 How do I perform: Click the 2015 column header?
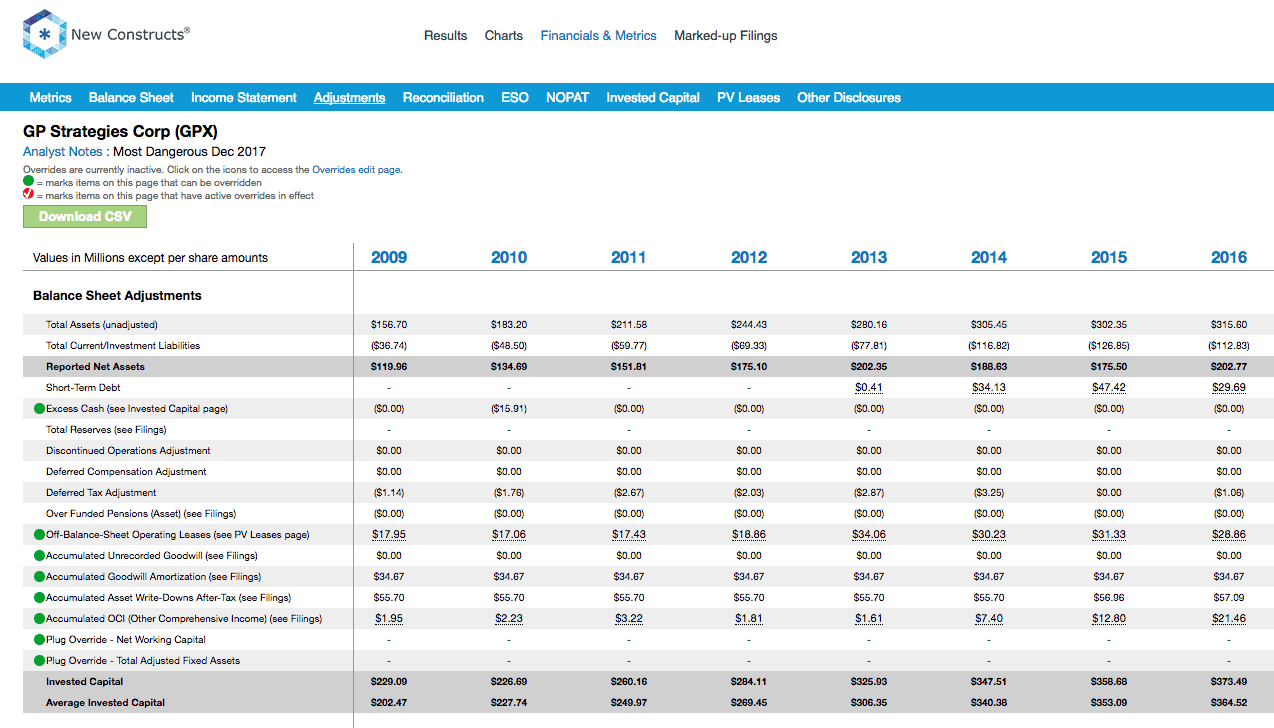(1109, 257)
